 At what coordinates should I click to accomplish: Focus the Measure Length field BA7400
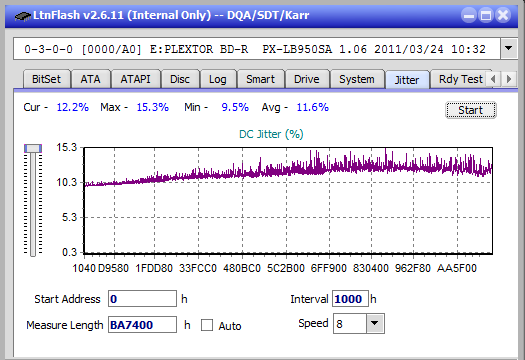click(142, 325)
